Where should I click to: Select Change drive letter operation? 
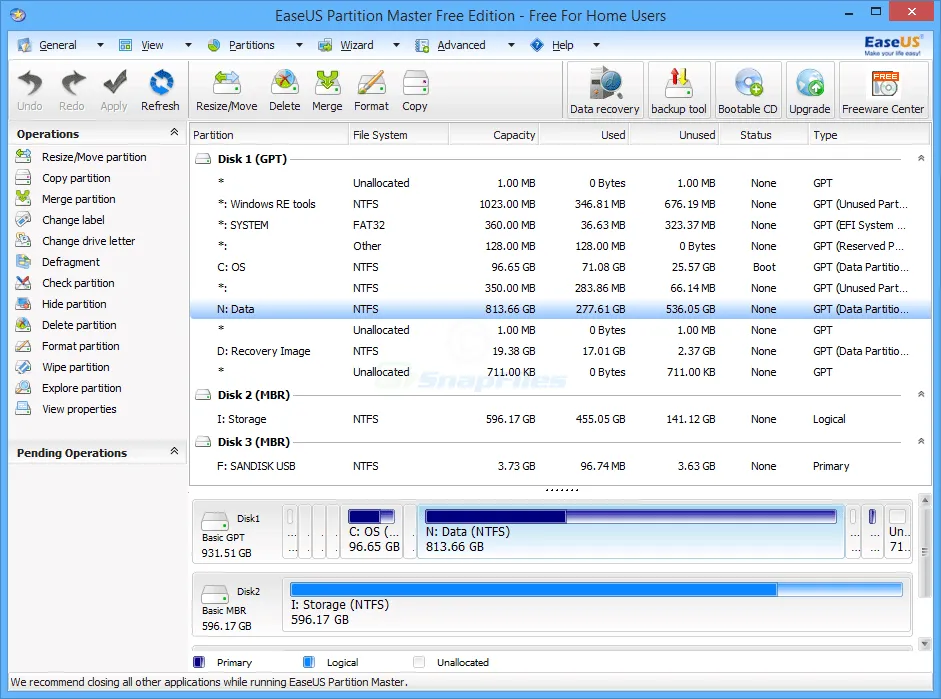pos(88,241)
